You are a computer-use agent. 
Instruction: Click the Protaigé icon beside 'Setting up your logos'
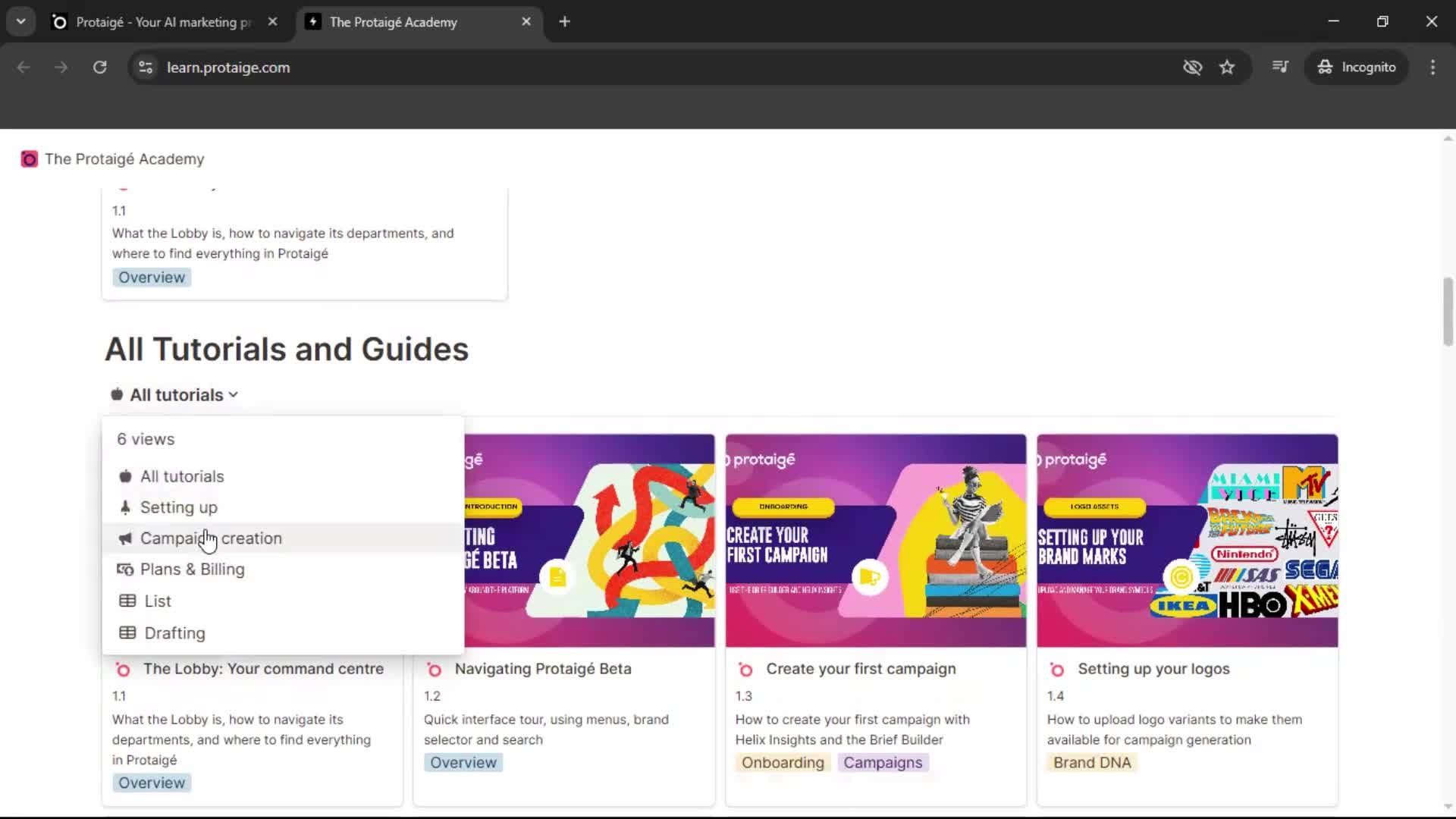point(1057,670)
